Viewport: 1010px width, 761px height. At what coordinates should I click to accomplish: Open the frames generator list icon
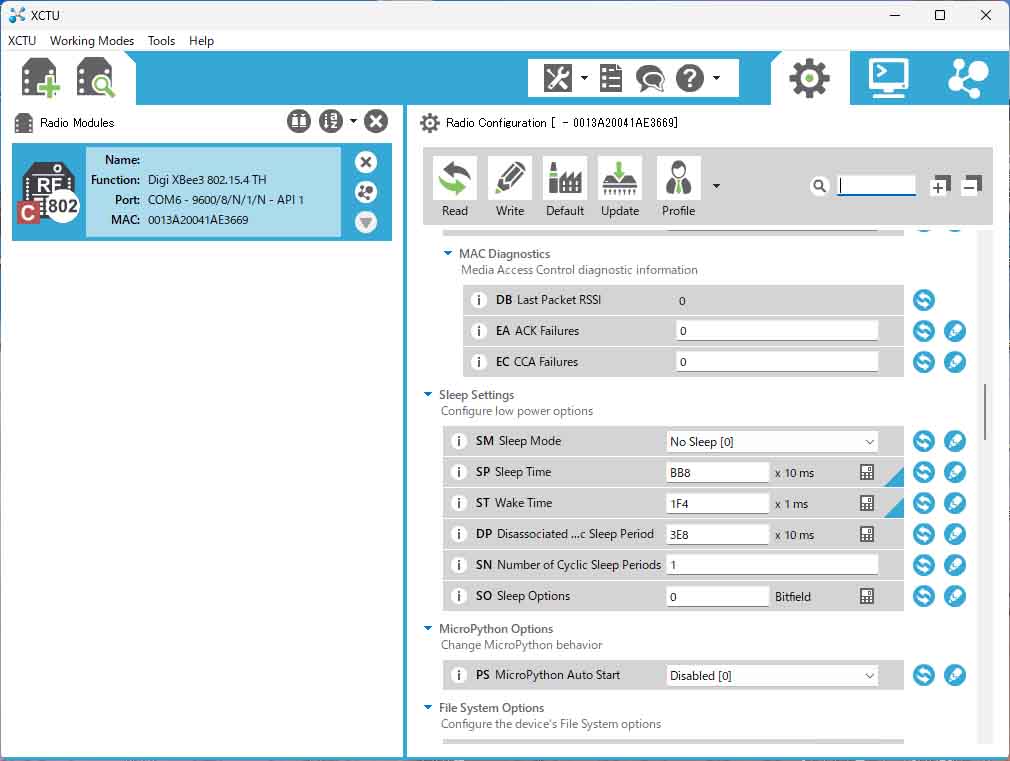point(611,78)
